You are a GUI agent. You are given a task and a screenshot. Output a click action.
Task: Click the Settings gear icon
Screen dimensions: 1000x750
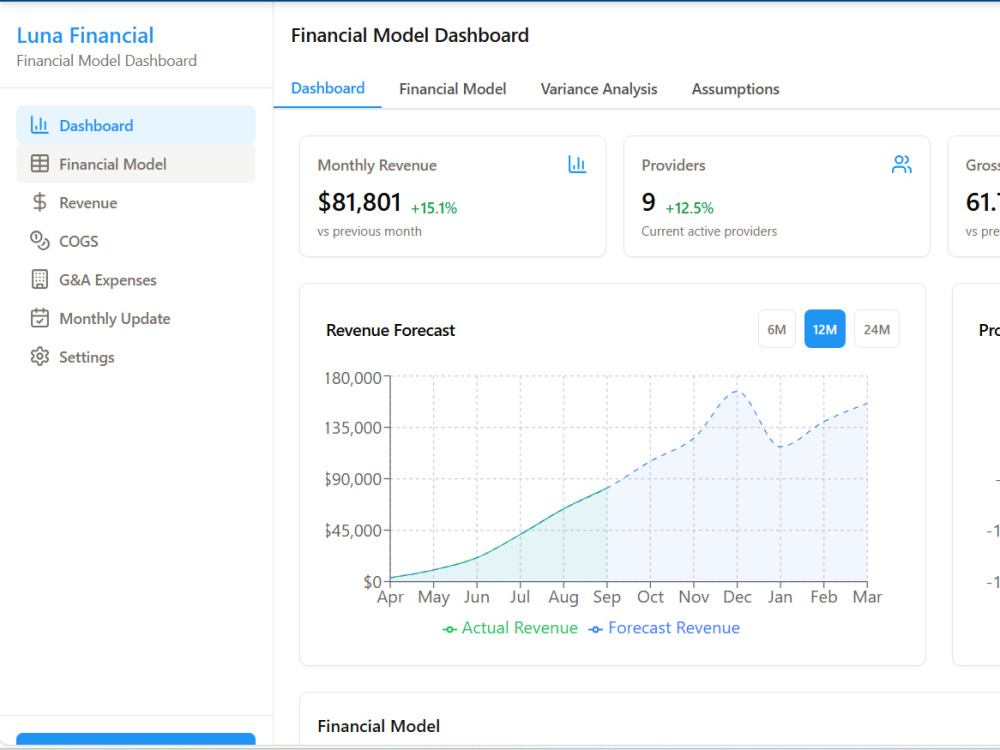coord(40,357)
